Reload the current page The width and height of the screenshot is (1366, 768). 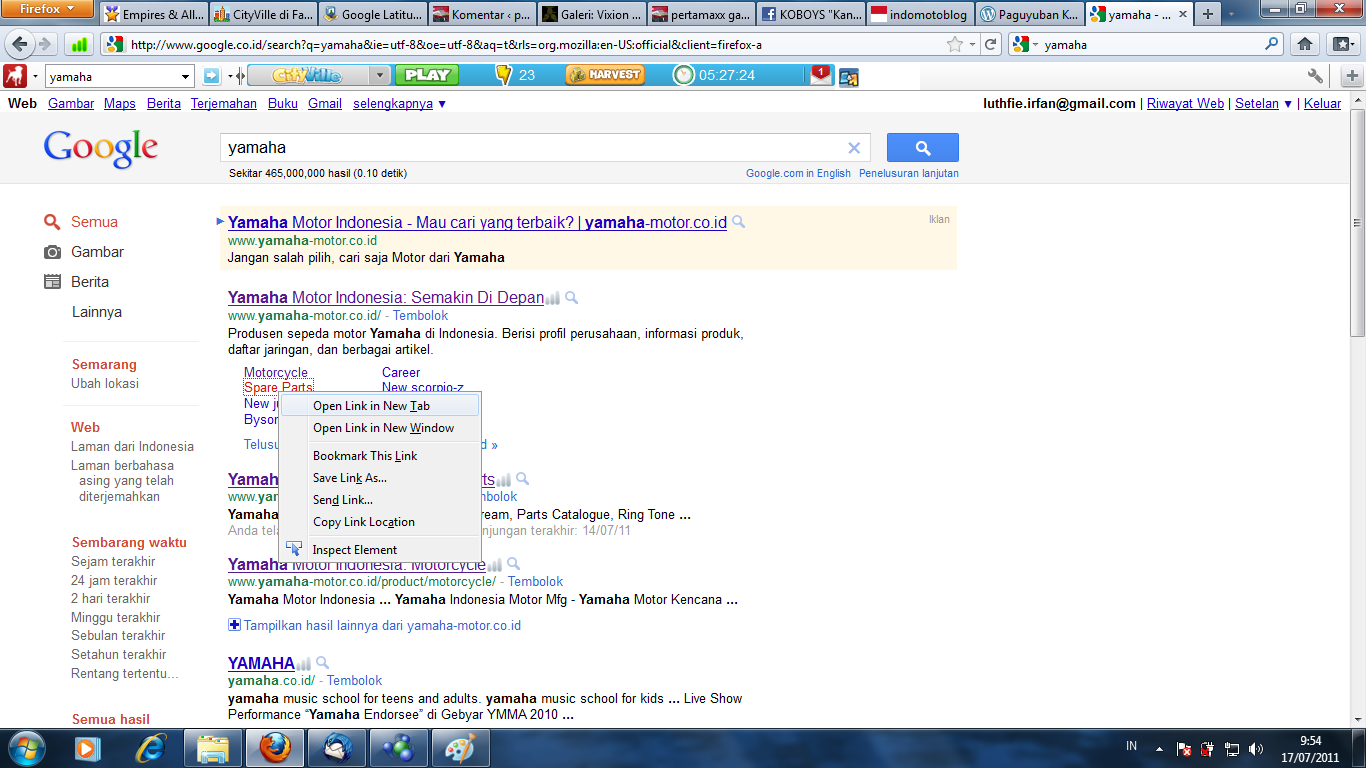pyautogui.click(x=990, y=44)
